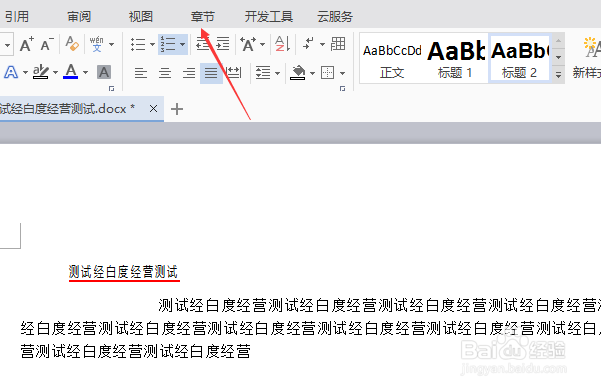
Task: Clear formatting with the eraser icon
Action: point(72,44)
